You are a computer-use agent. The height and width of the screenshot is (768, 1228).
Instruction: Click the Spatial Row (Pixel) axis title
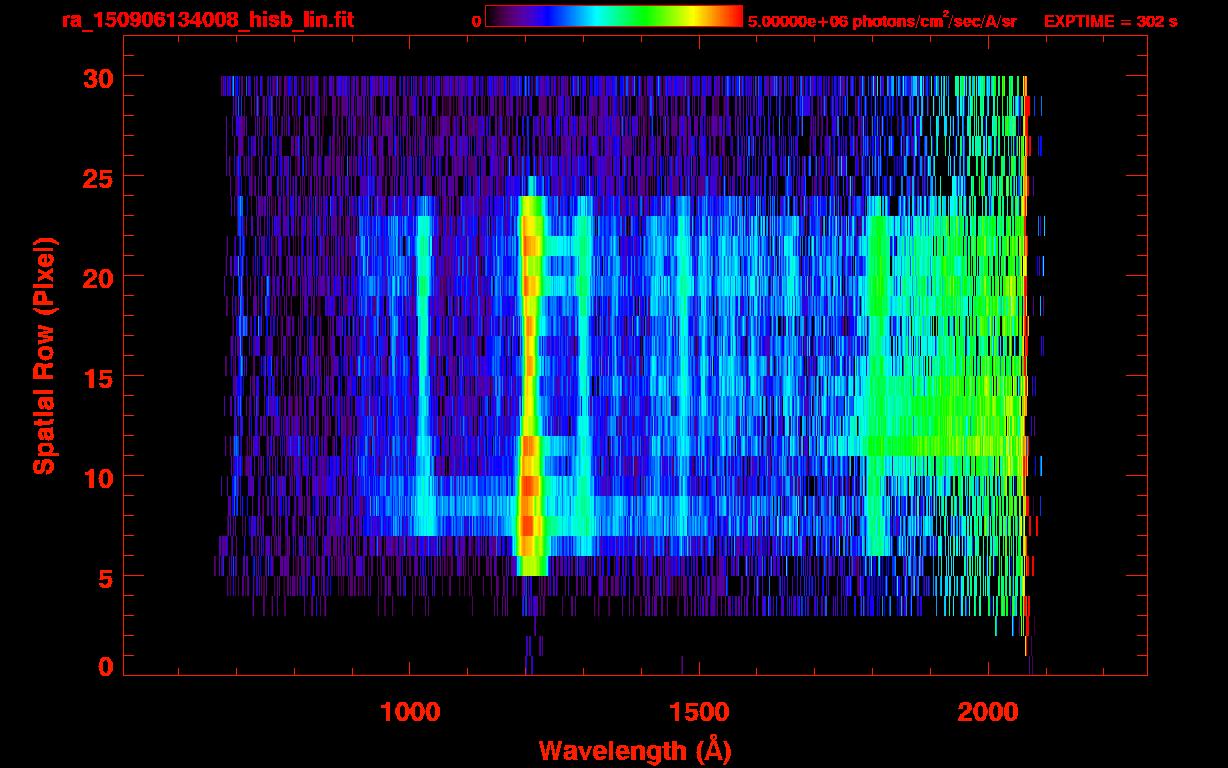click(43, 355)
